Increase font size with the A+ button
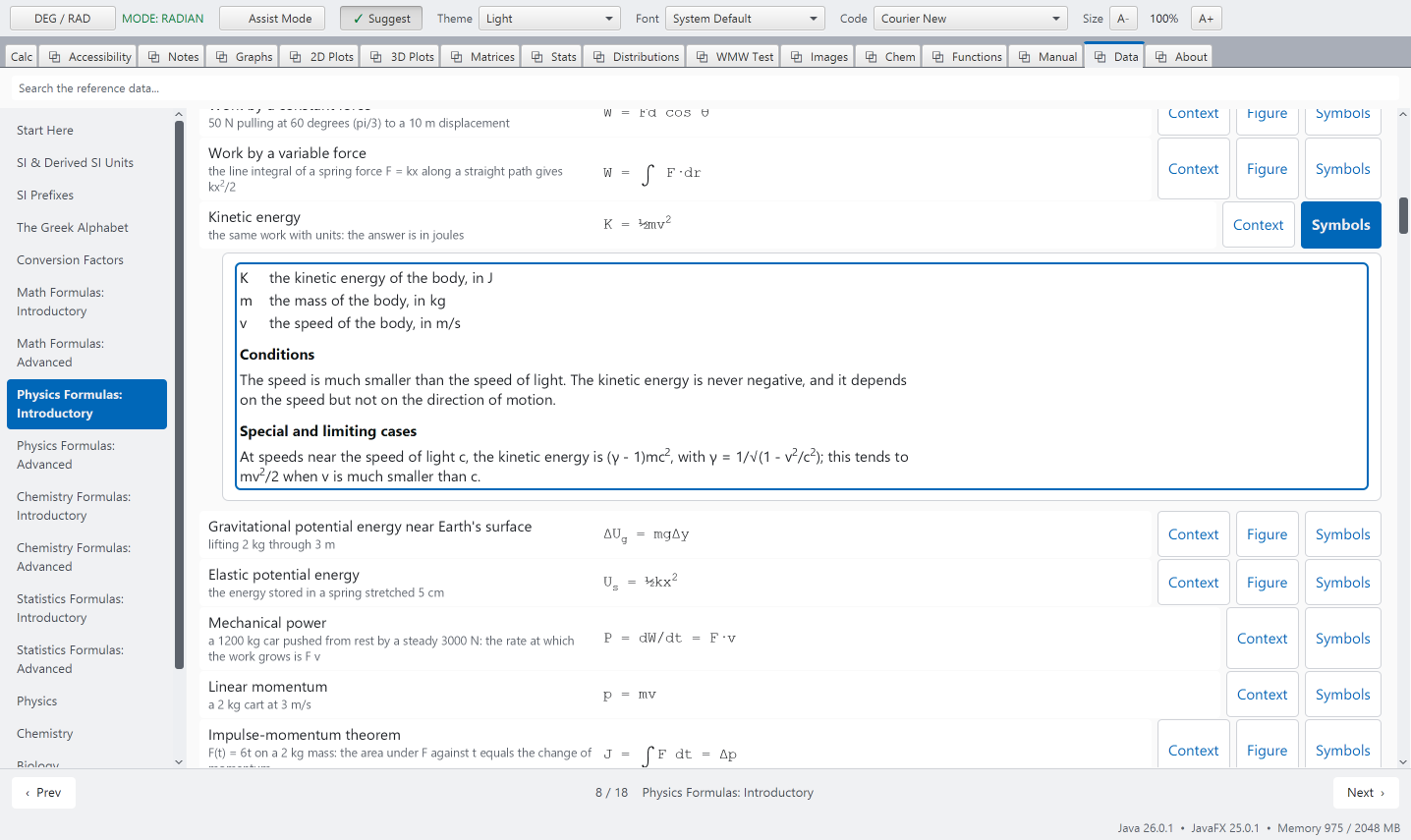Screen dimensions: 1411x840 coord(1206,19)
